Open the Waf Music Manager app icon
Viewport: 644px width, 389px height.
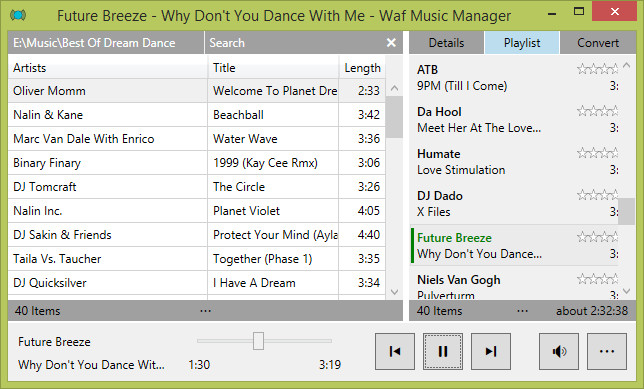click(18, 15)
